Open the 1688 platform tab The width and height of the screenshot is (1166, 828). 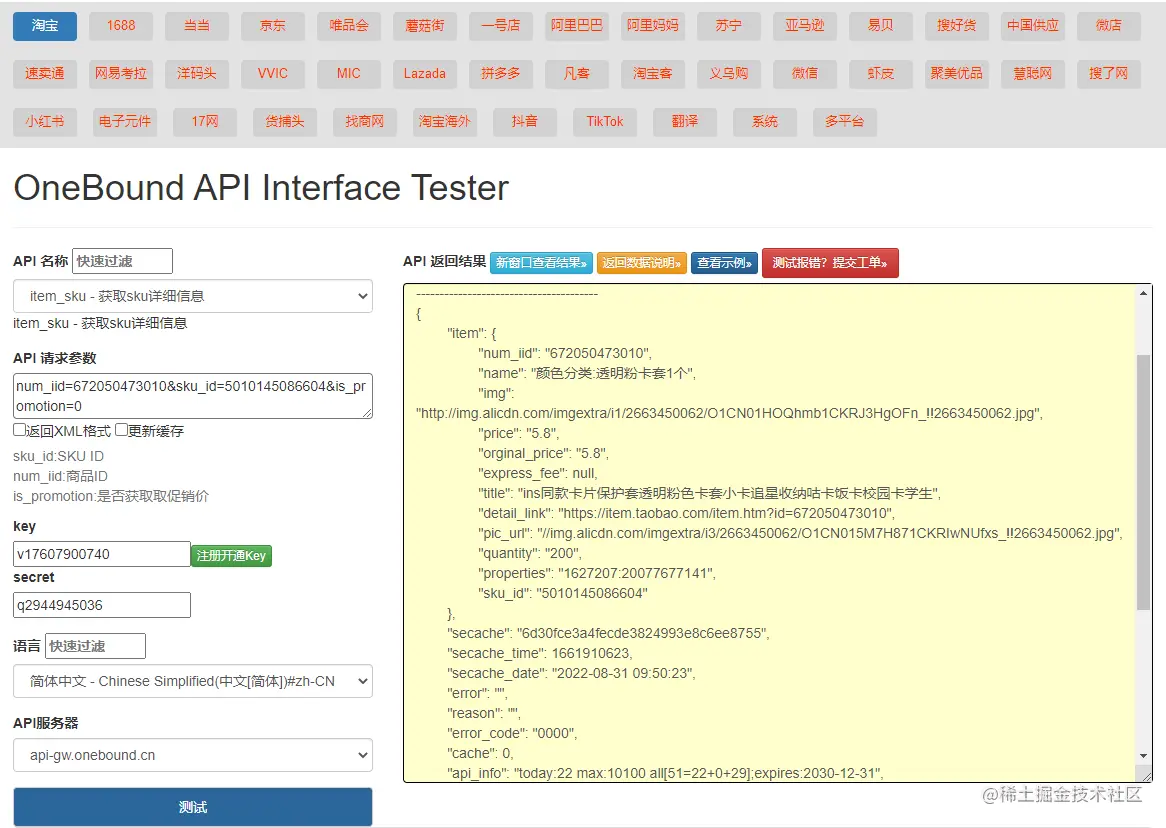point(120,26)
